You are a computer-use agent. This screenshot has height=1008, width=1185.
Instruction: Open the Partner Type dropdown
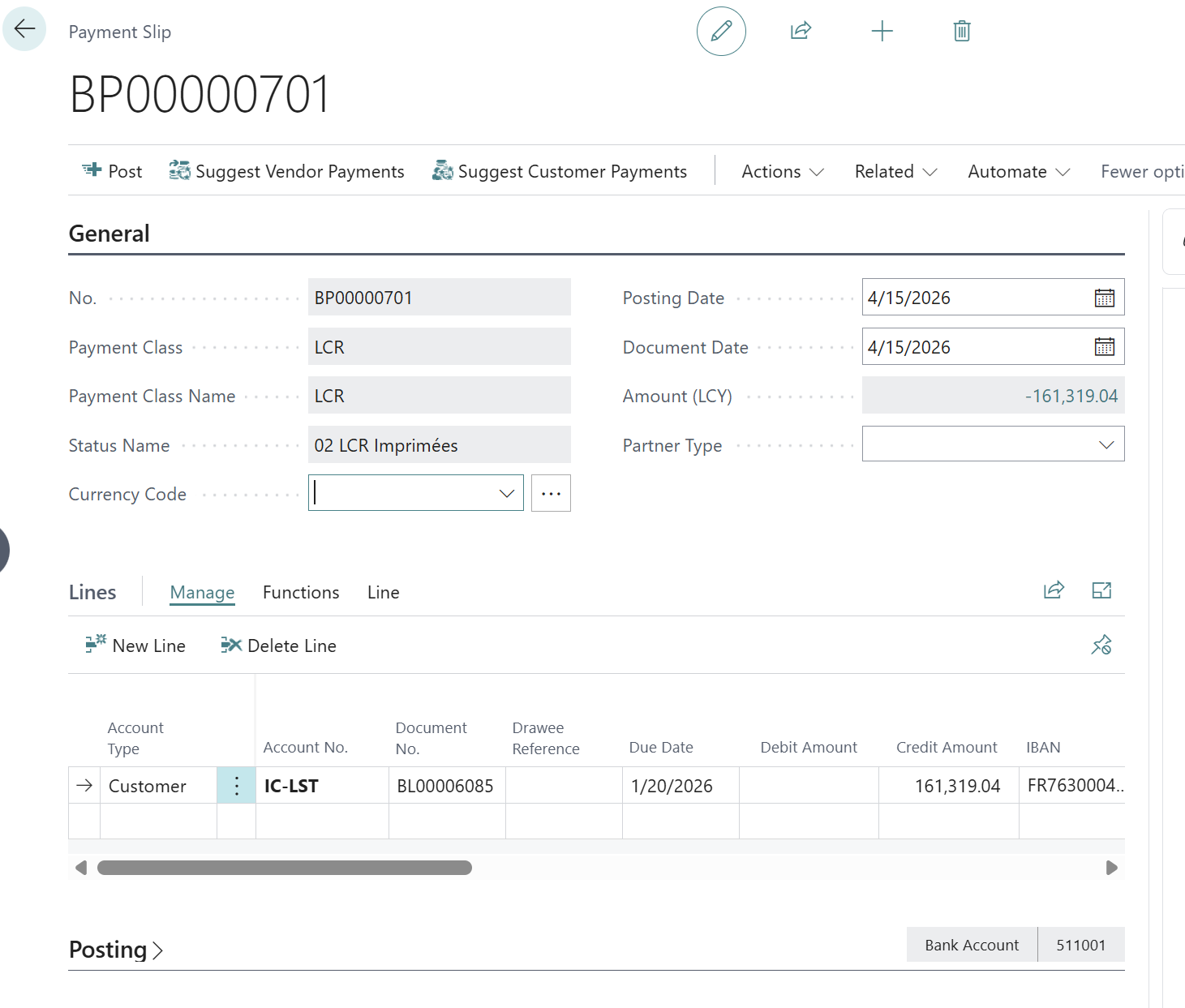pyautogui.click(x=1106, y=445)
